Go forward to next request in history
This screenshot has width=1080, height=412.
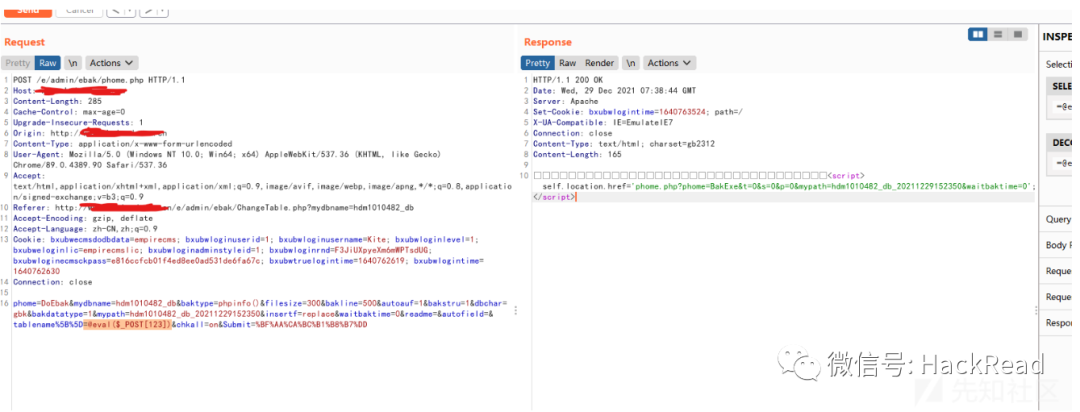tap(147, 10)
